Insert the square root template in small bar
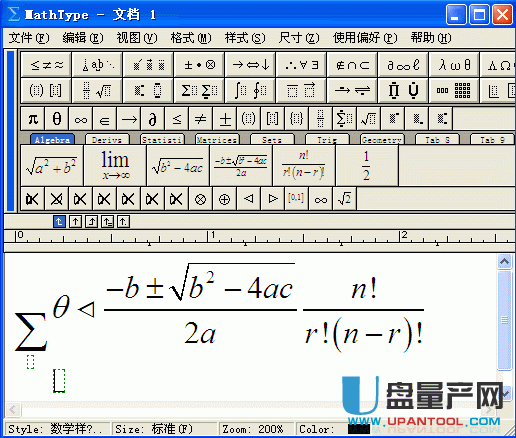Image resolution: width=516 pixels, height=438 pixels. [369, 119]
